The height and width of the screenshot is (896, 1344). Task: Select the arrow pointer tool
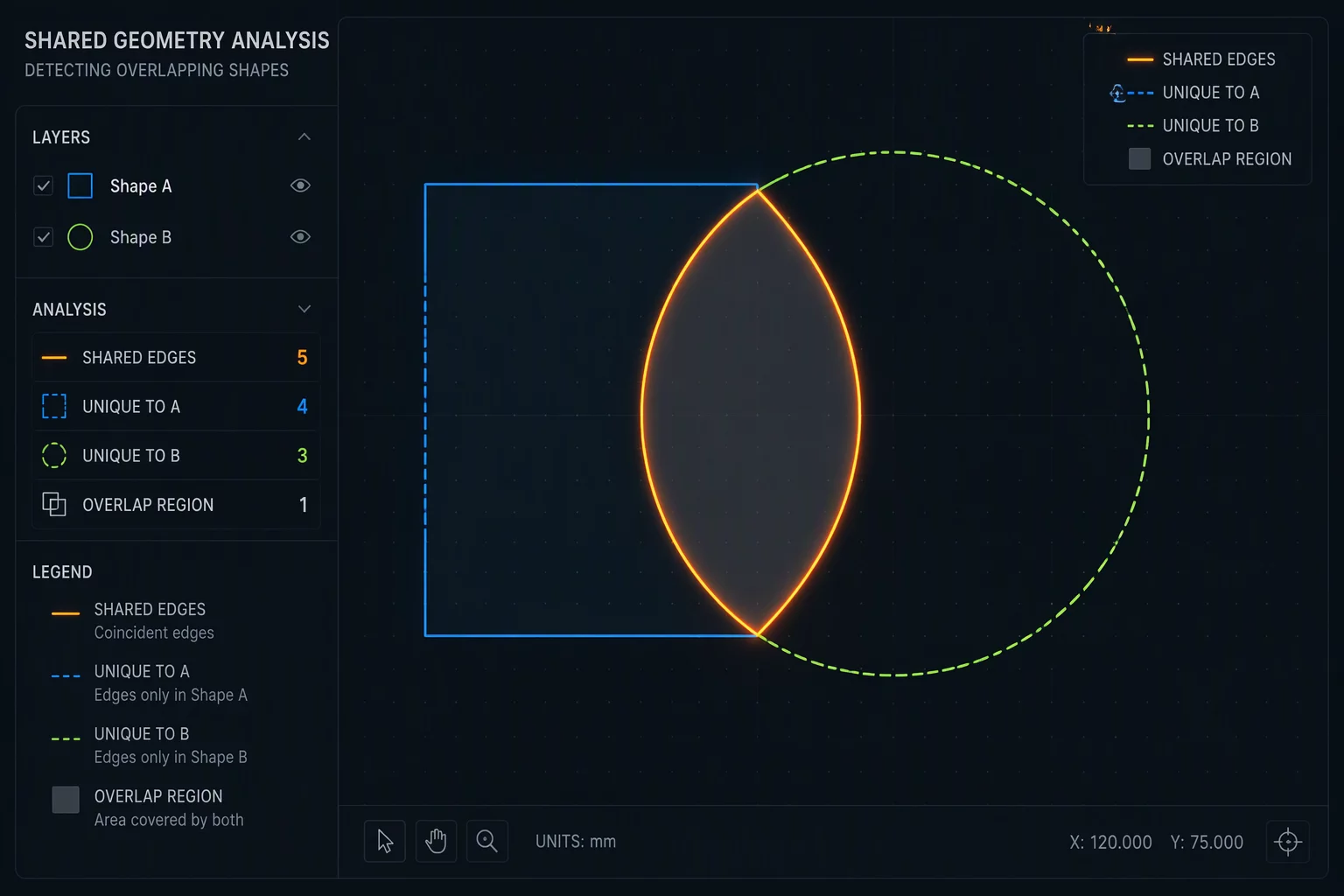(x=385, y=842)
